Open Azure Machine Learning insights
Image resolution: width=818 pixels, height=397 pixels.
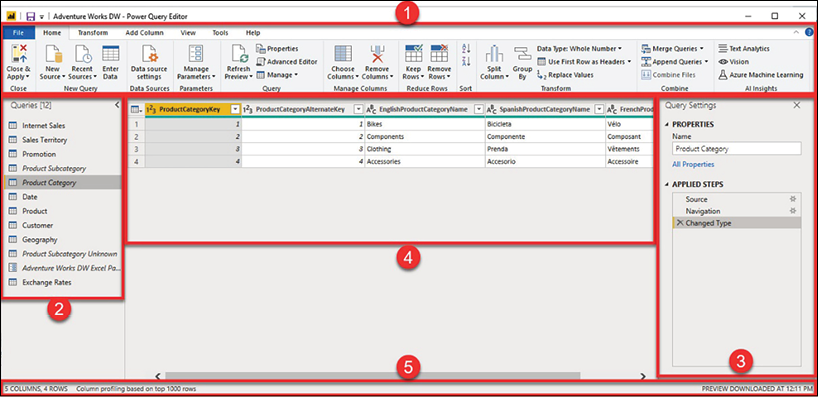click(x=761, y=75)
